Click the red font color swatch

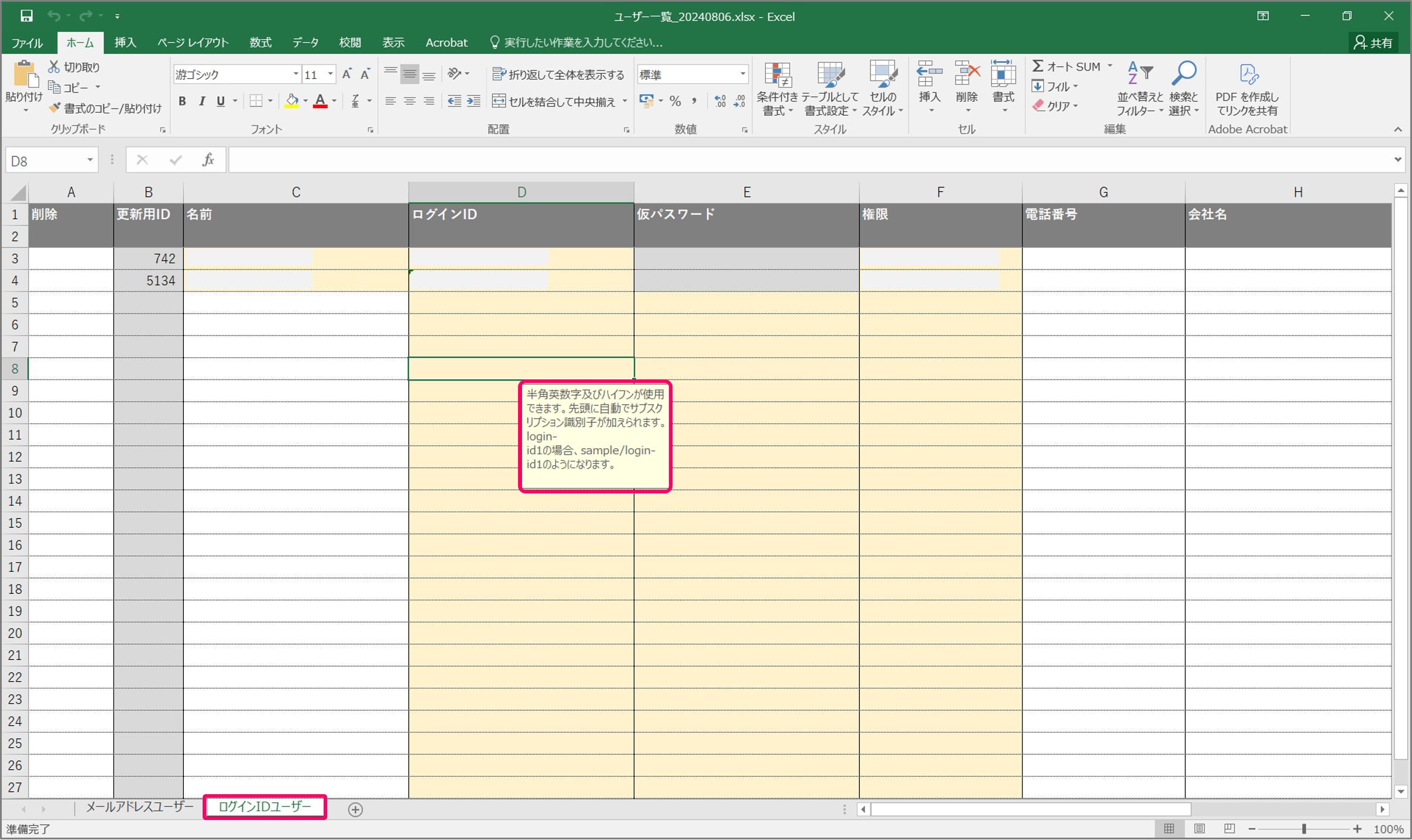pyautogui.click(x=320, y=102)
